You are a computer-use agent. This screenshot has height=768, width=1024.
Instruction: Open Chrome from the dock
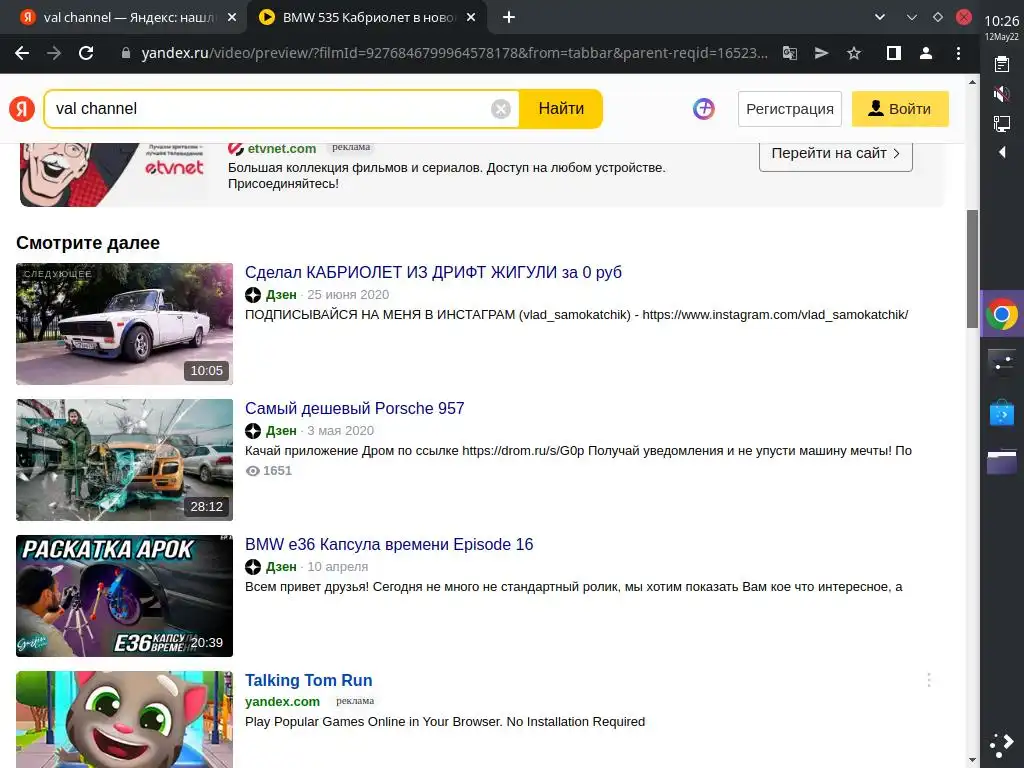1002,314
